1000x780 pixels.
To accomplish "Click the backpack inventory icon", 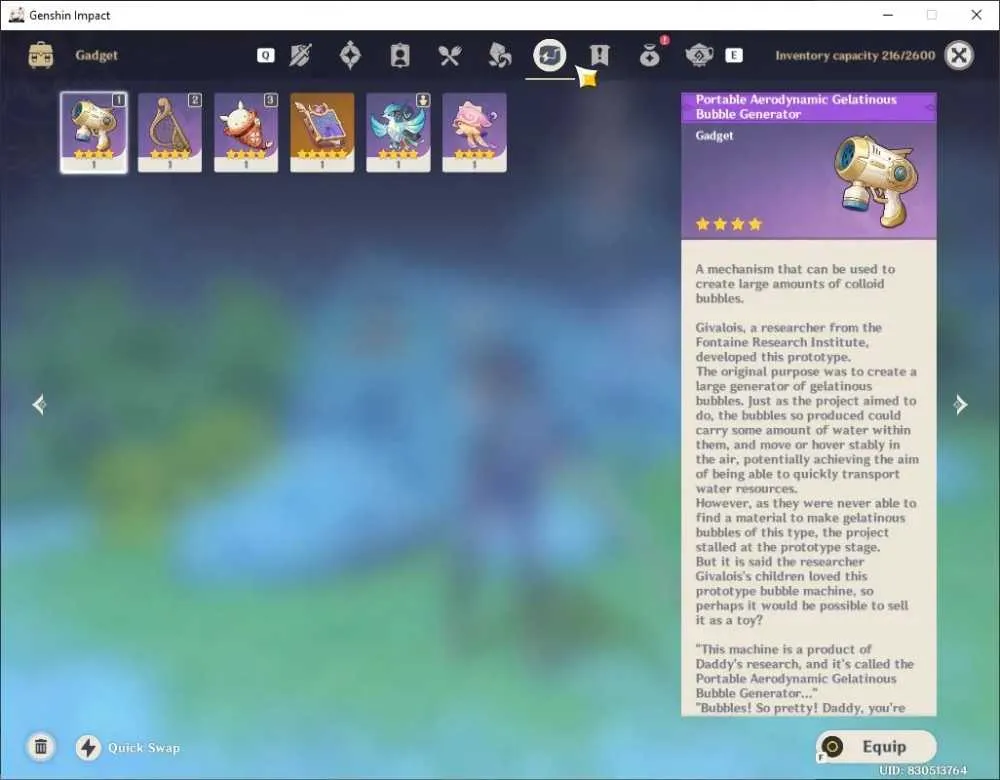I will 41,55.
